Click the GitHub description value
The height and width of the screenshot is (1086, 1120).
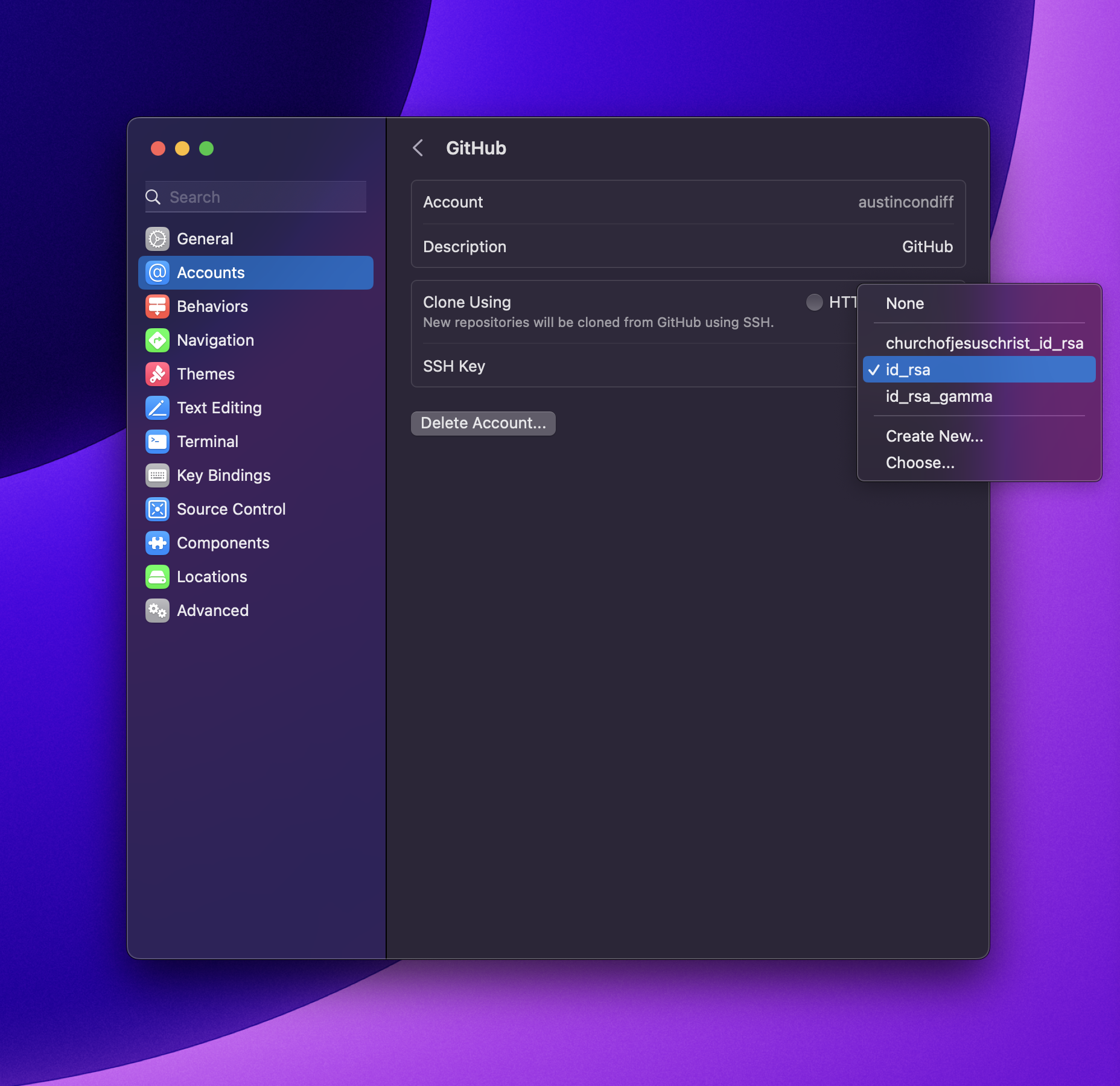[x=927, y=247]
